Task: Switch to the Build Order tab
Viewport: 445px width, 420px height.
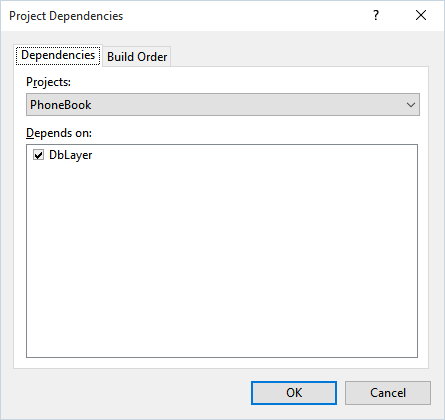Action: coord(137,57)
